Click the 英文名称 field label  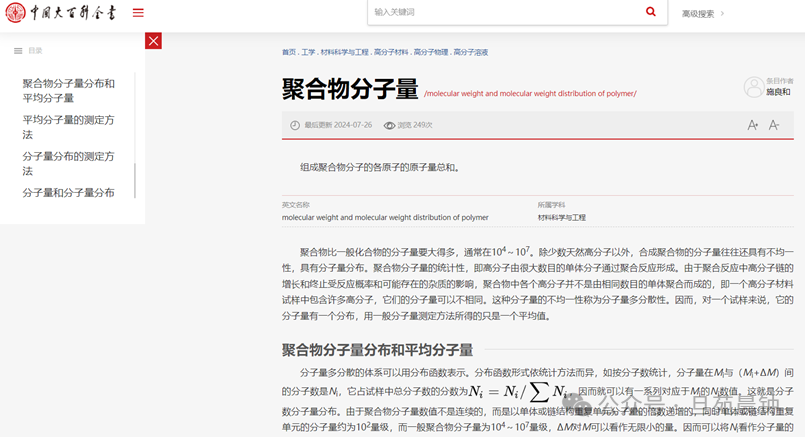pyautogui.click(x=296, y=205)
